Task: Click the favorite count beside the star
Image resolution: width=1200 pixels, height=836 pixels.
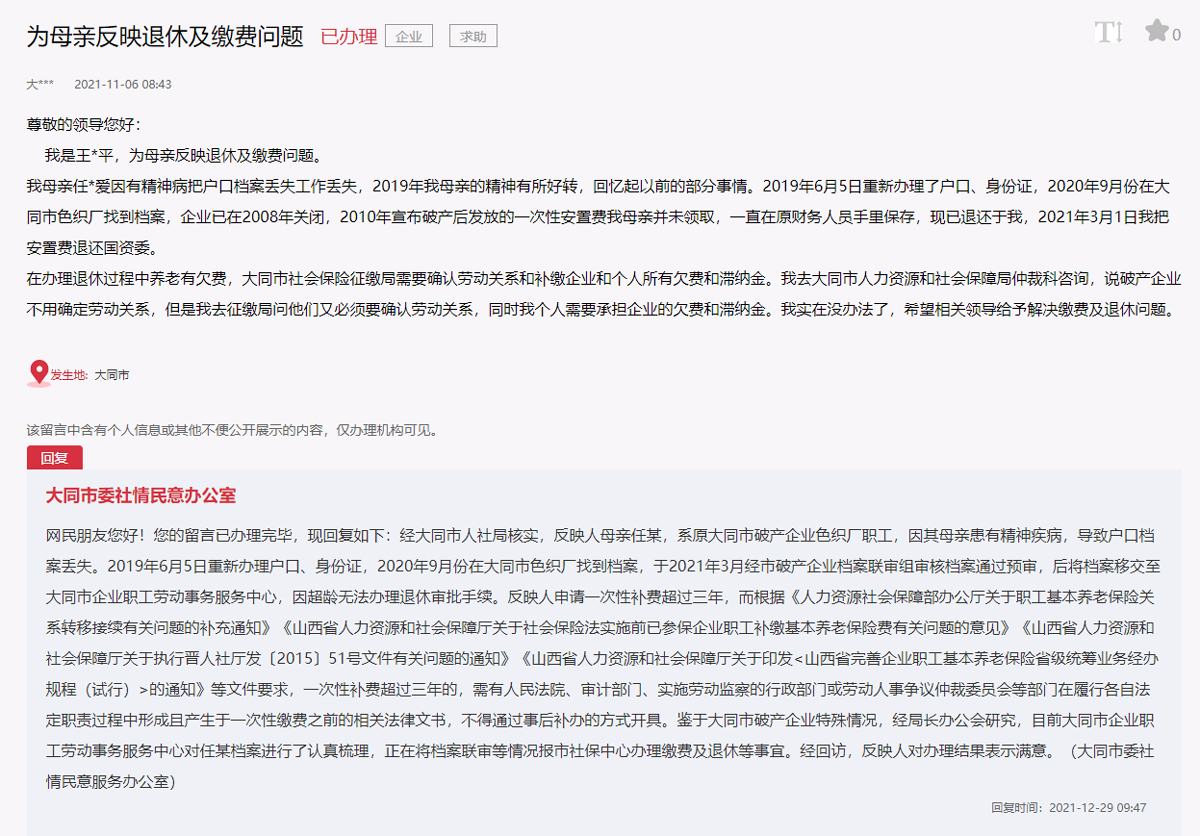Action: tap(1177, 35)
